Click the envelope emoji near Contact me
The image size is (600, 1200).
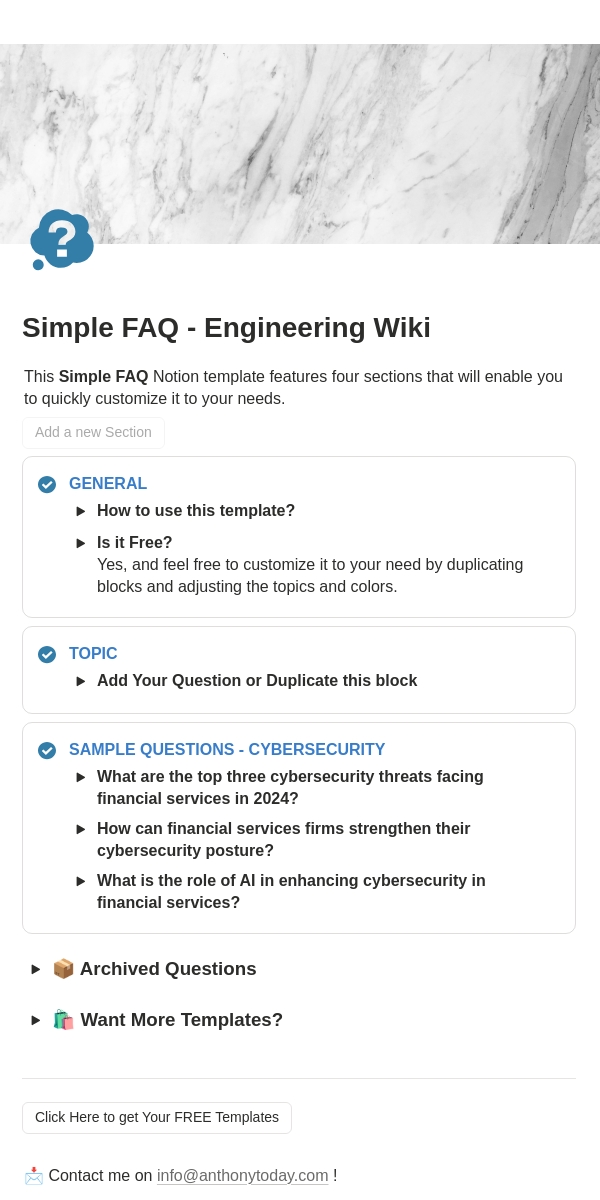[34, 1176]
